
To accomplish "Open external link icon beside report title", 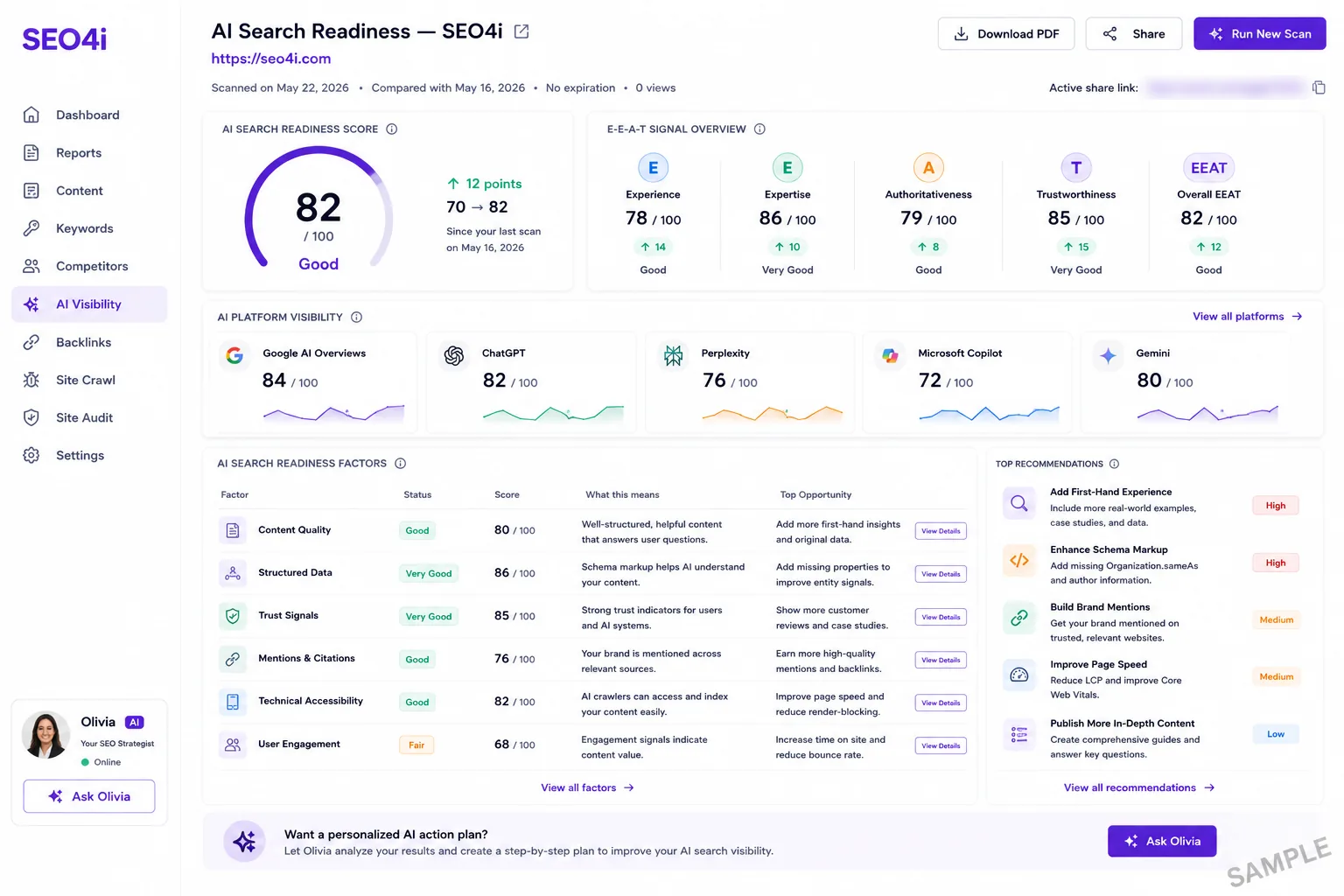I will [521, 31].
